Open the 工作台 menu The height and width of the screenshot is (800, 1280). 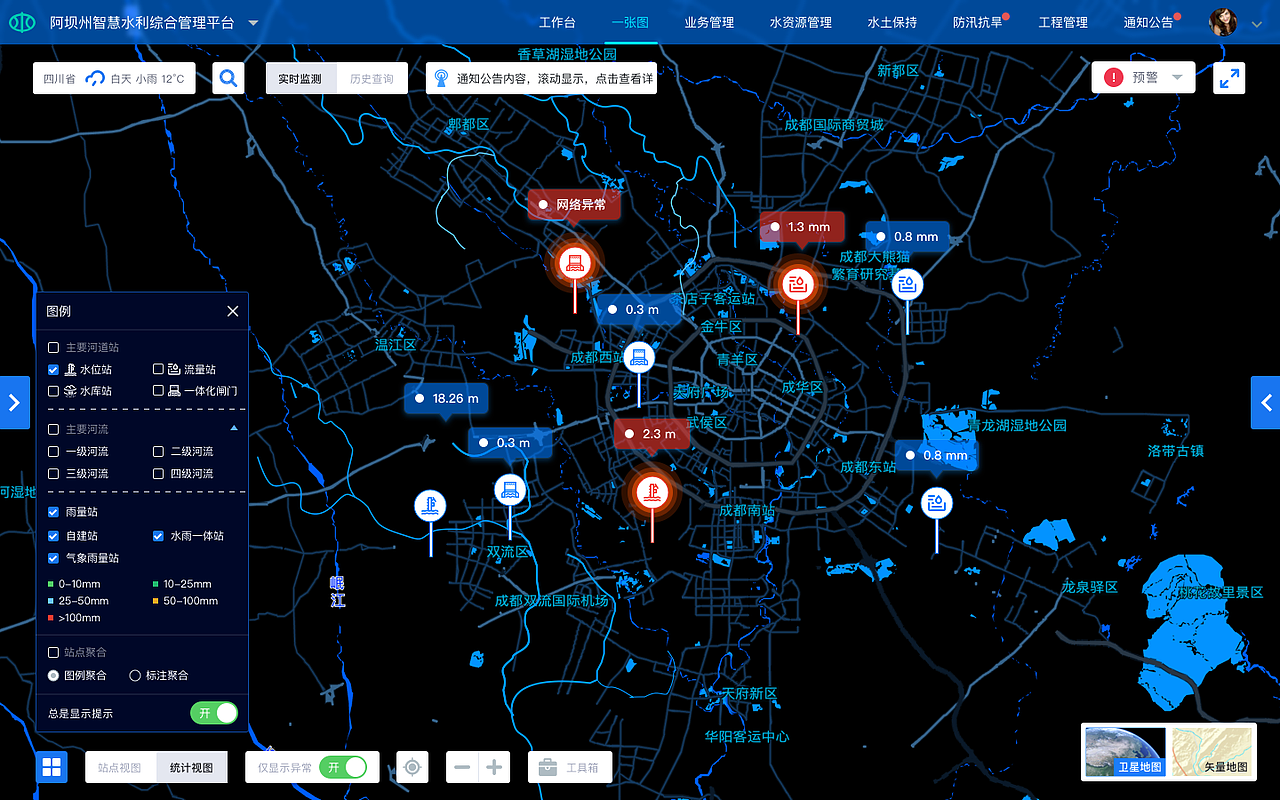[557, 22]
